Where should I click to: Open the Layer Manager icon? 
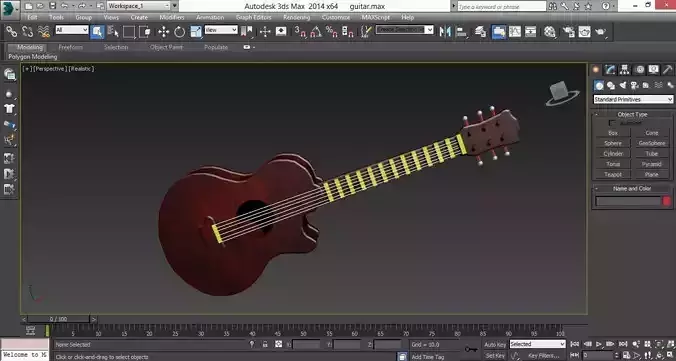point(481,31)
